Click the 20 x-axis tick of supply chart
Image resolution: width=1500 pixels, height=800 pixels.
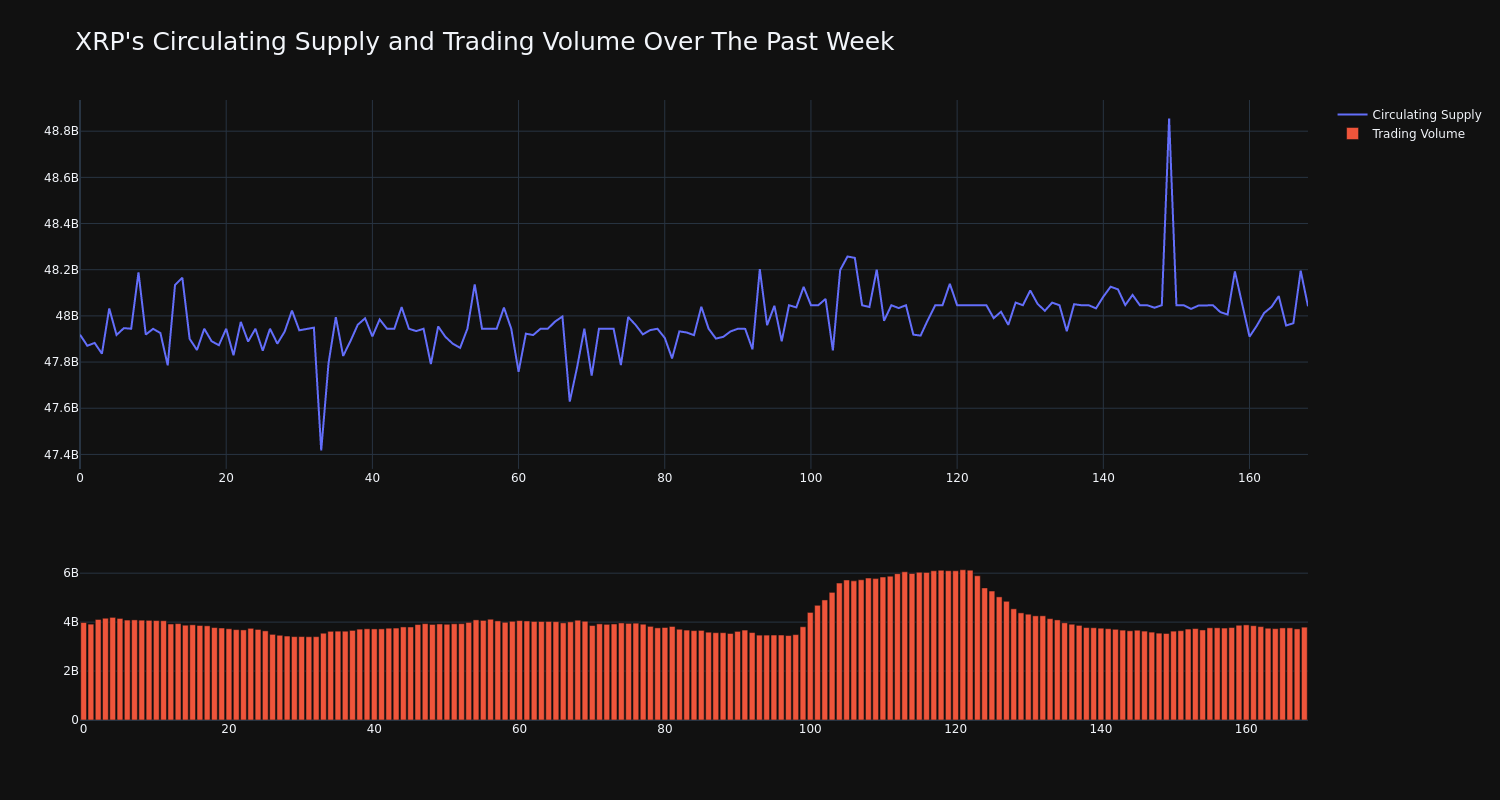[226, 478]
